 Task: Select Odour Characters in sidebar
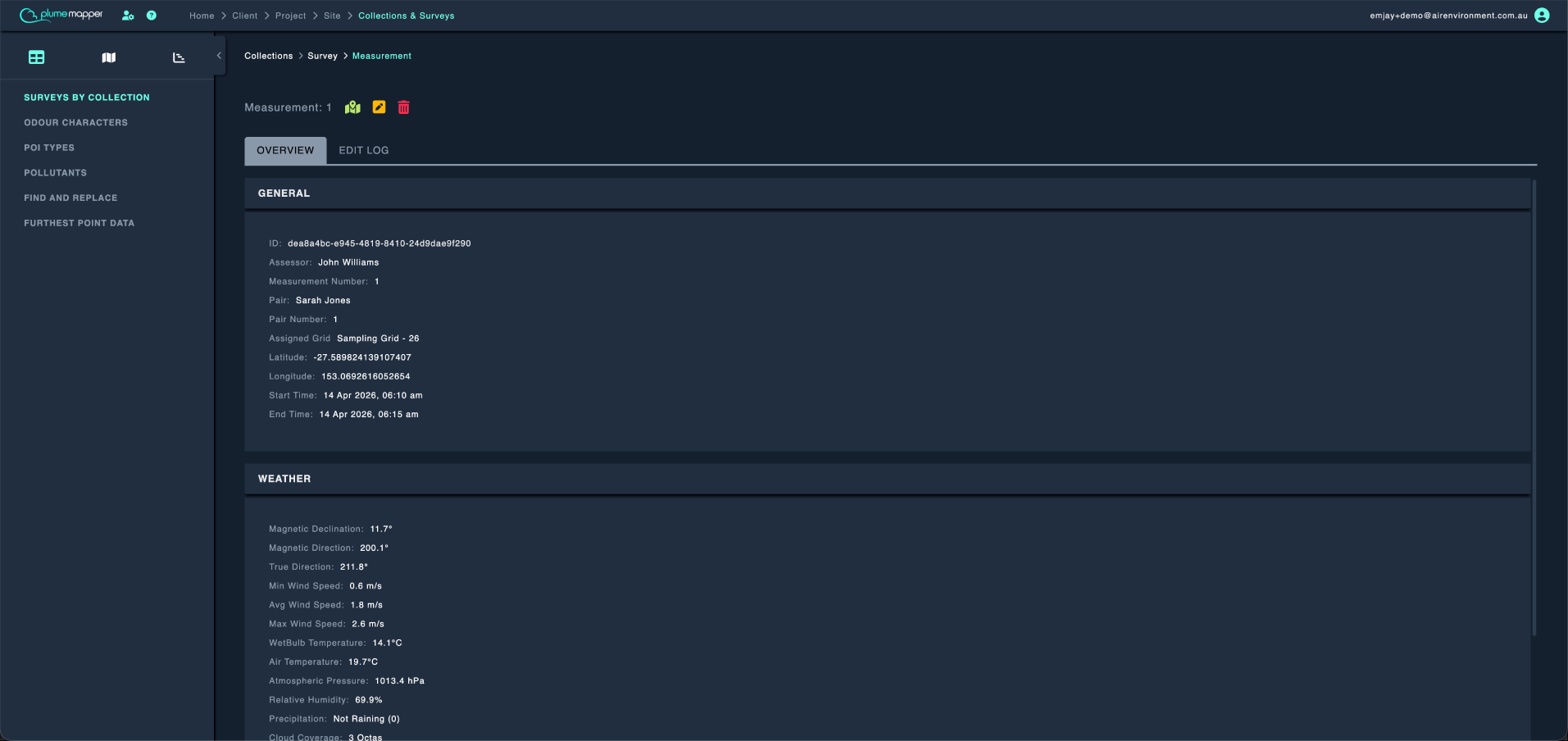pos(76,123)
